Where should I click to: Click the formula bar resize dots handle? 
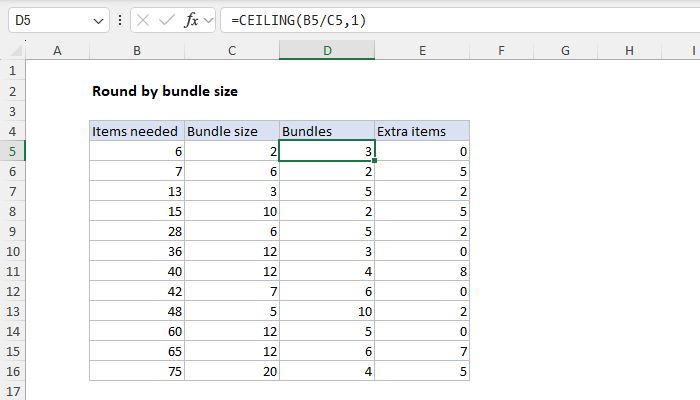[x=120, y=20]
